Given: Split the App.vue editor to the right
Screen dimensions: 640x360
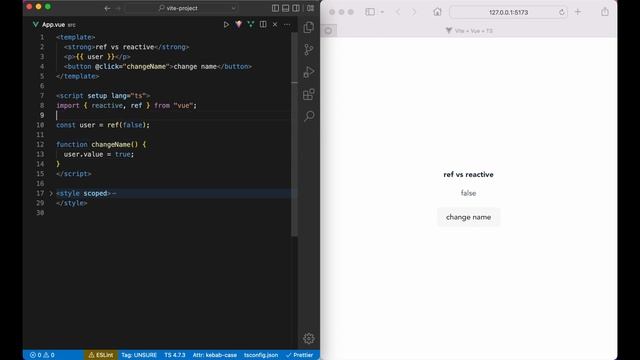Looking at the screenshot, I should [263, 24].
